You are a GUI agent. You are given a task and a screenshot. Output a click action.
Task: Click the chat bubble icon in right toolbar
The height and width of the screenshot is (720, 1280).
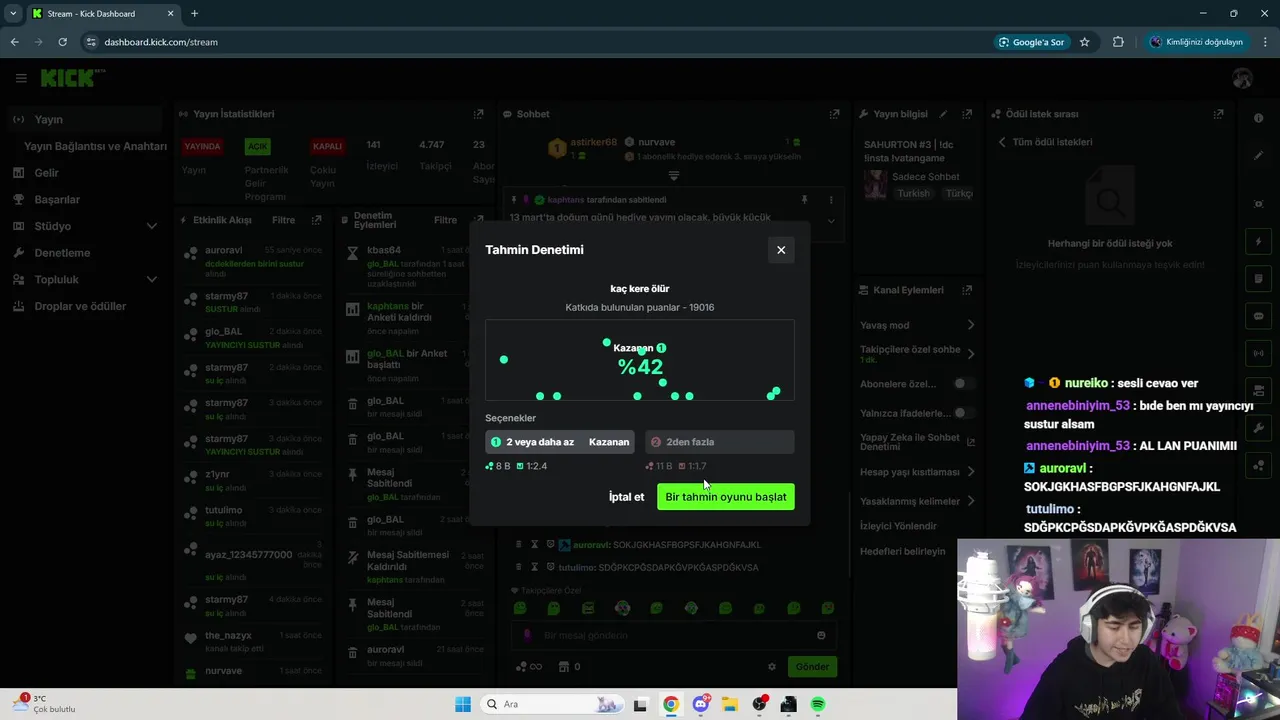coord(1258,316)
